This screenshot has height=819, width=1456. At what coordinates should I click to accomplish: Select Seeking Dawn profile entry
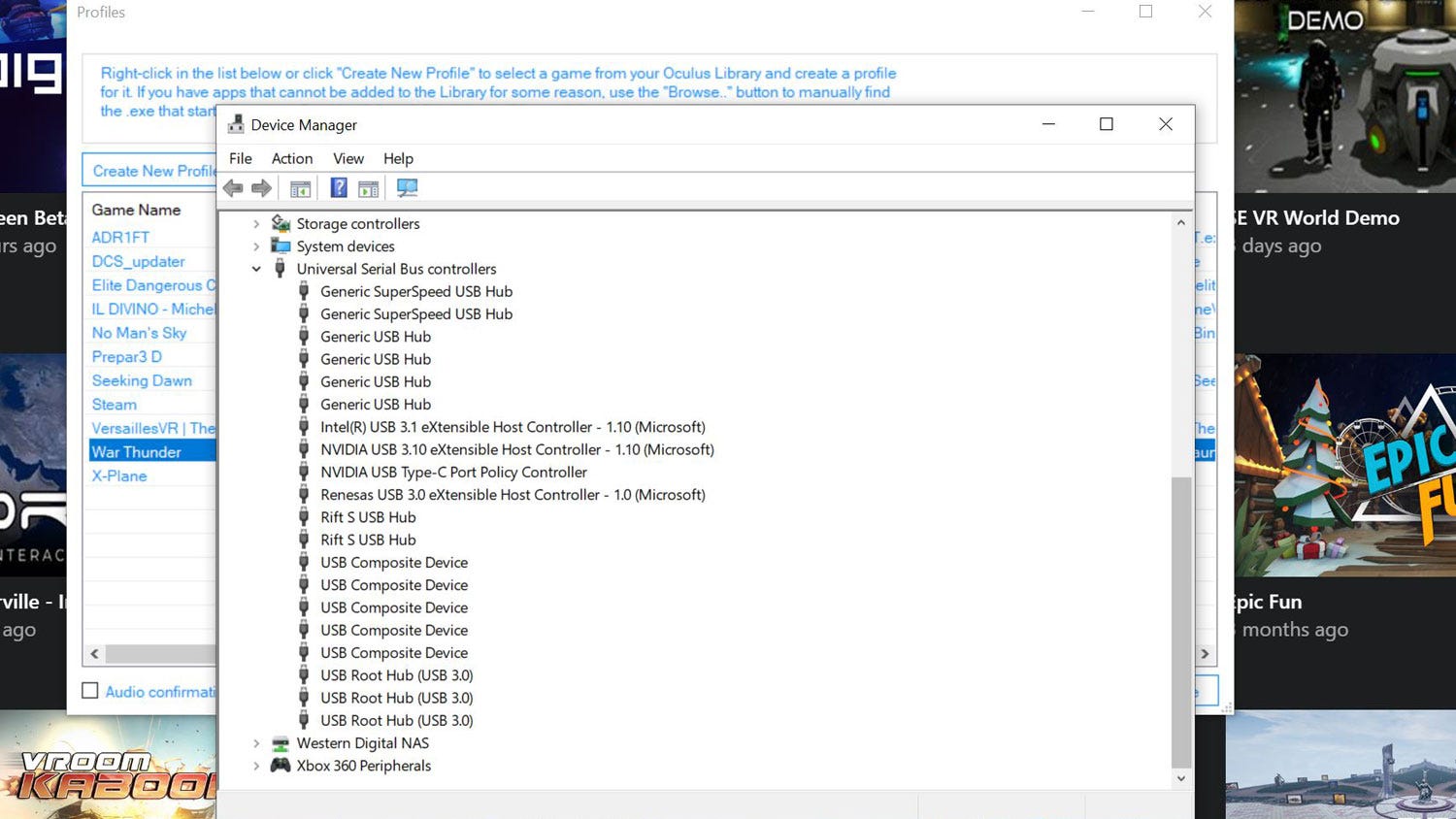coord(142,380)
